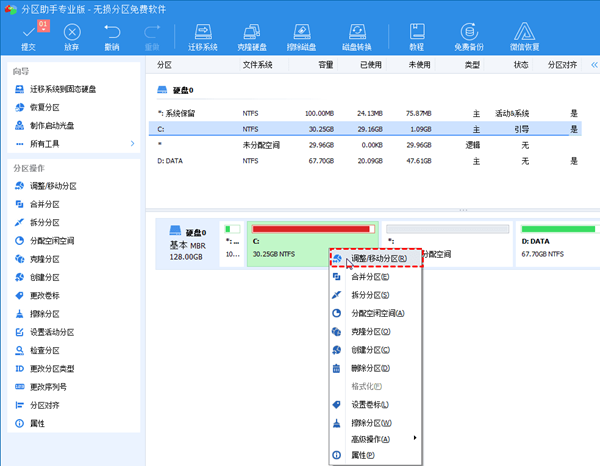Select context menu item 合并分区(E)

(375, 277)
